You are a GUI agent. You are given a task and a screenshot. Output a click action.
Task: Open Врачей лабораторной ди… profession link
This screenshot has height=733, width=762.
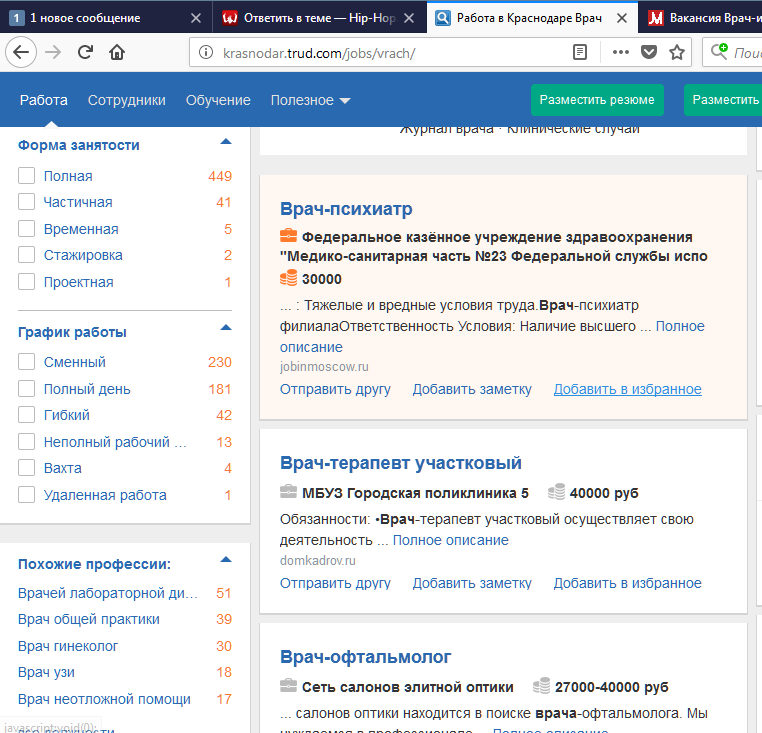(107, 593)
